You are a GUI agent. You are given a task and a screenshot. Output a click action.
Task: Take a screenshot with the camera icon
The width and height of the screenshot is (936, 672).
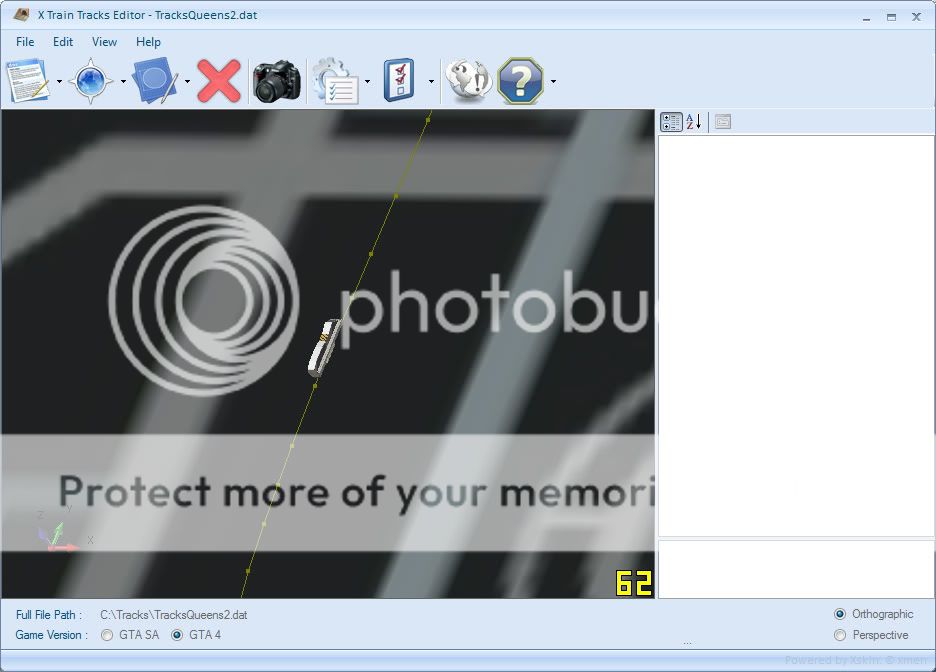pyautogui.click(x=276, y=81)
